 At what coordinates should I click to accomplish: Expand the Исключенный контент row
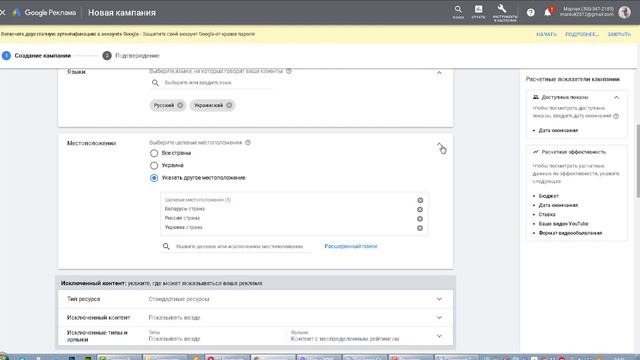click(256, 318)
